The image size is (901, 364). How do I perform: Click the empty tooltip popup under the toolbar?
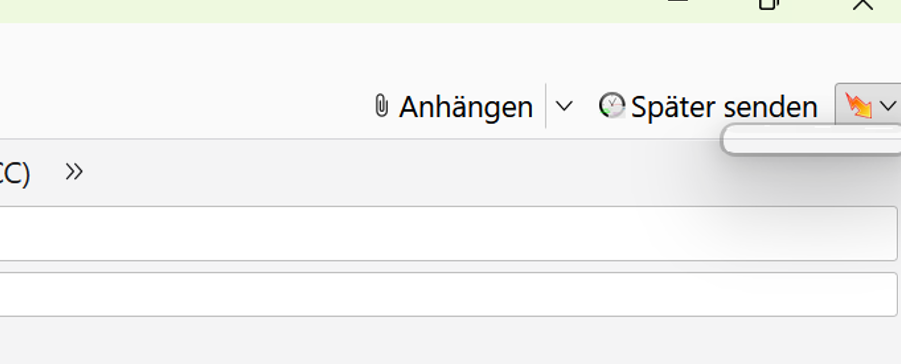811,140
